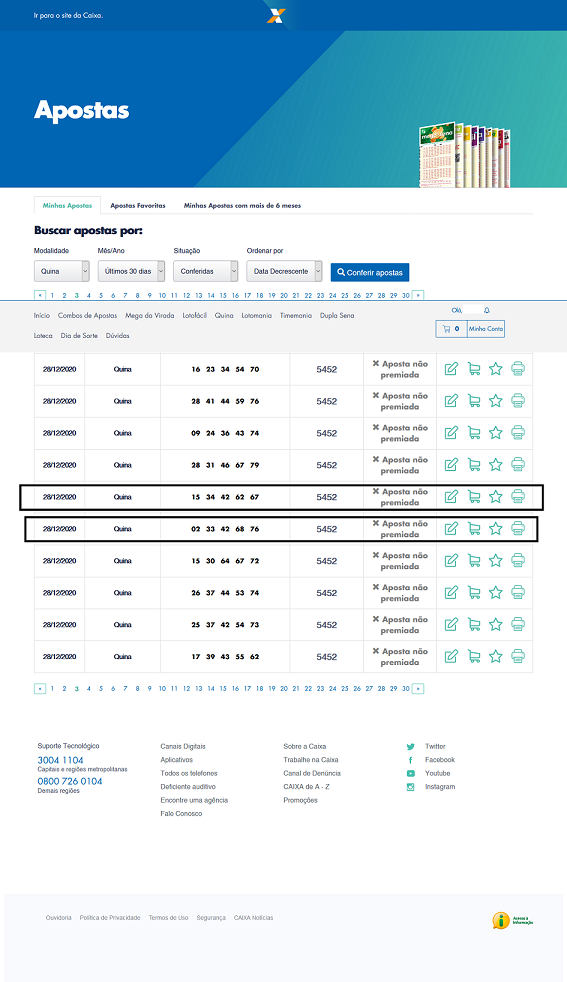Viewport: 567px width, 982px height.
Task: Print the bet 28 31 46 67 79
Action: tap(518, 465)
